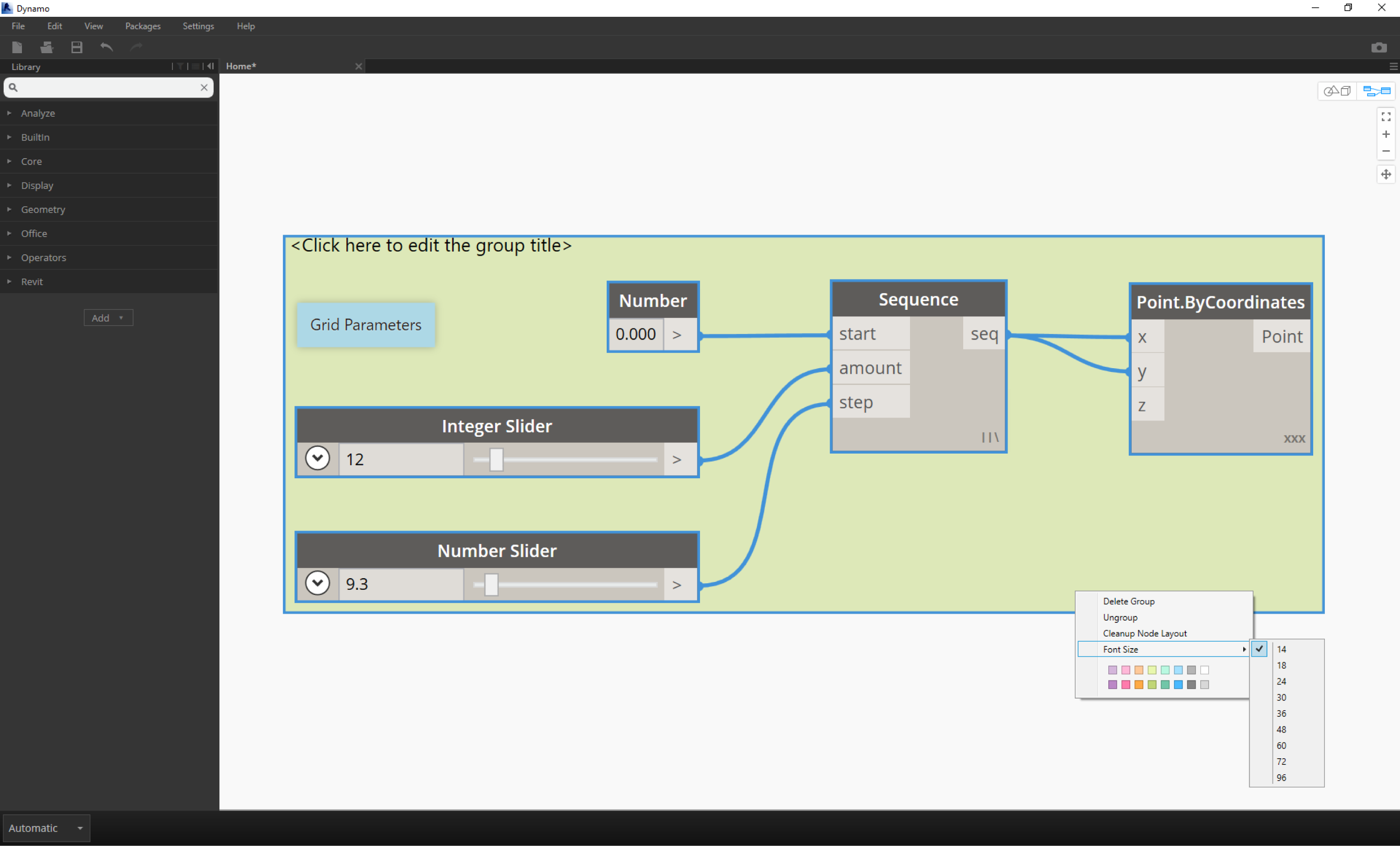The height and width of the screenshot is (846, 1400).
Task: Switch library to list view icon
Action: pos(196,66)
